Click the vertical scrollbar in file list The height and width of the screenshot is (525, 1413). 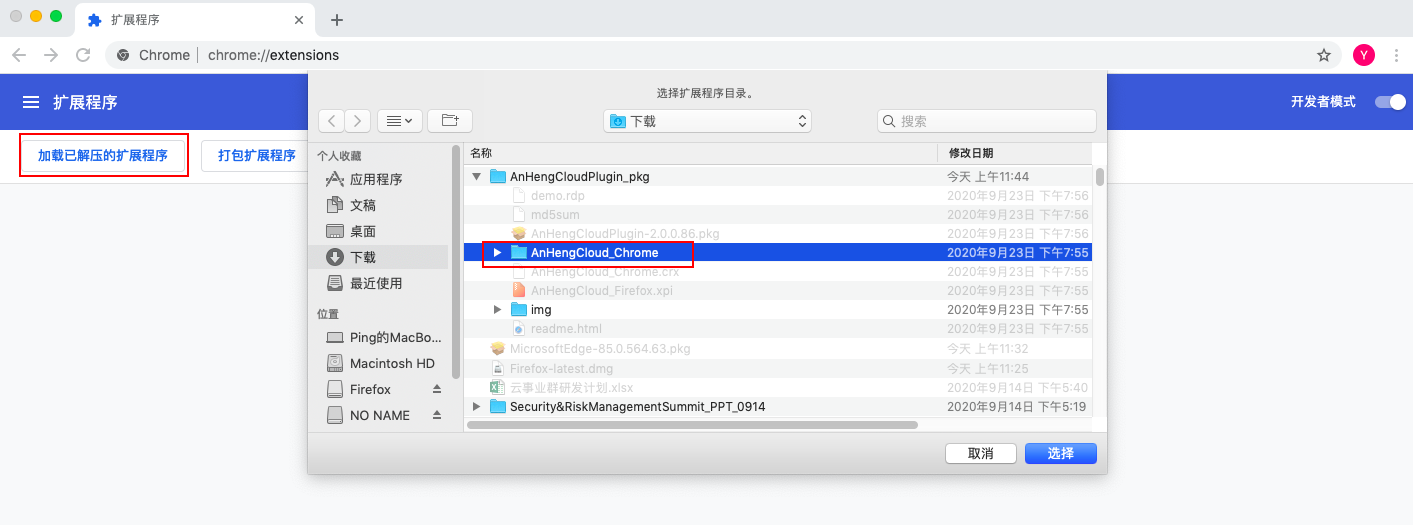(1100, 177)
